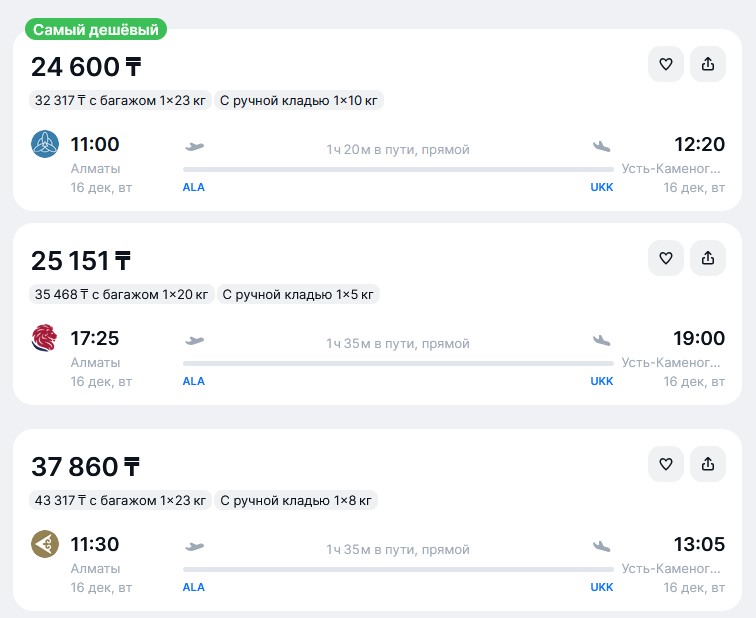Choose hand luggage 1×5 kg fare
This screenshot has width=756, height=618.
[298, 294]
